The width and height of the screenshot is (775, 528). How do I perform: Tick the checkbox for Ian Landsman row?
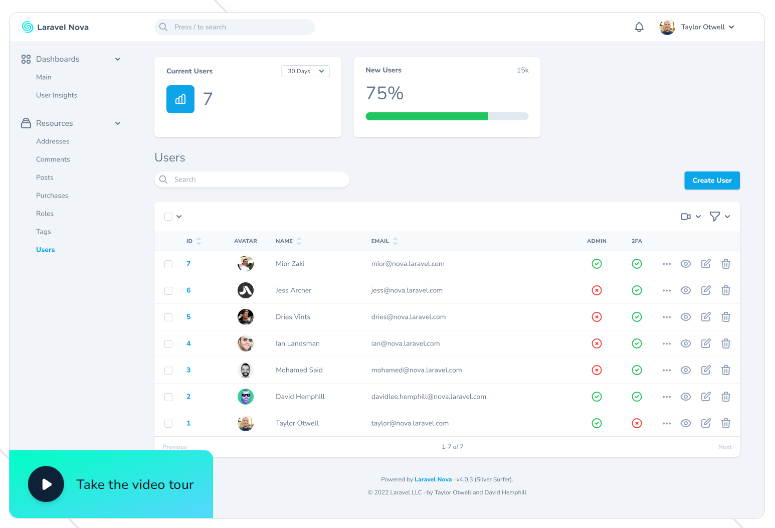coord(169,344)
